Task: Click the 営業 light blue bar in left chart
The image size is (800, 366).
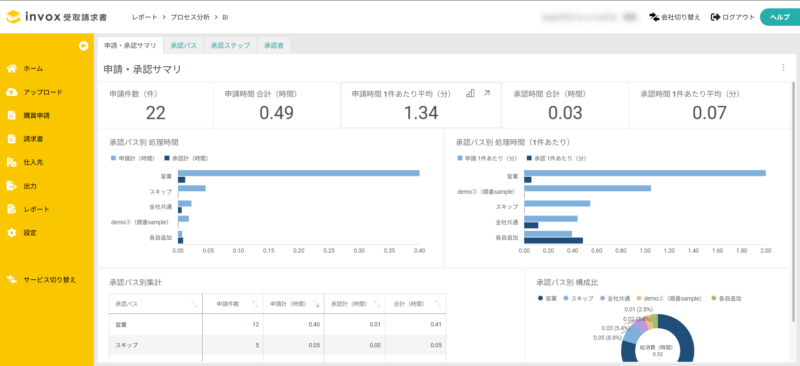Action: [298, 173]
